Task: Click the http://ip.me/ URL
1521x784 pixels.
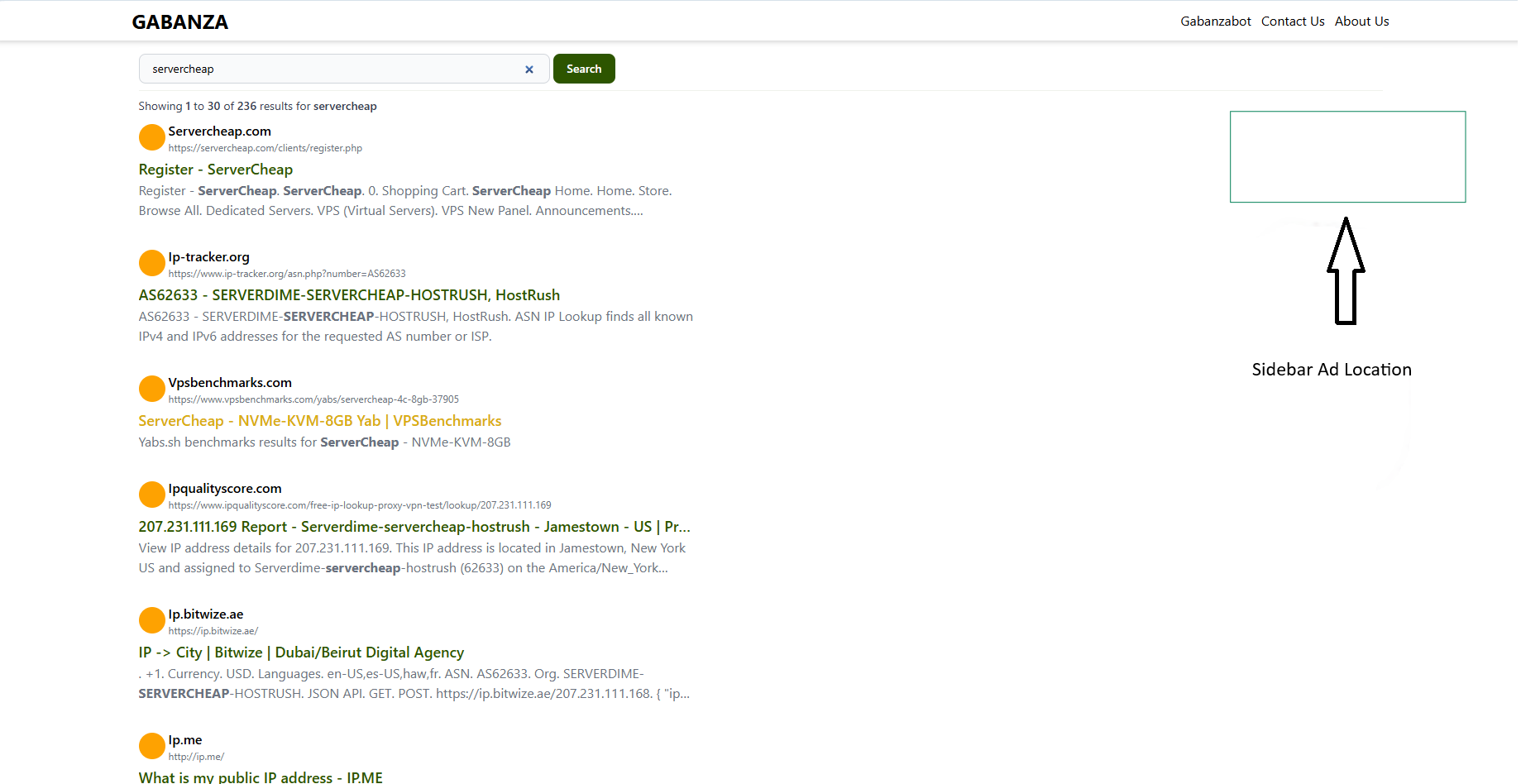Action: click(x=196, y=757)
